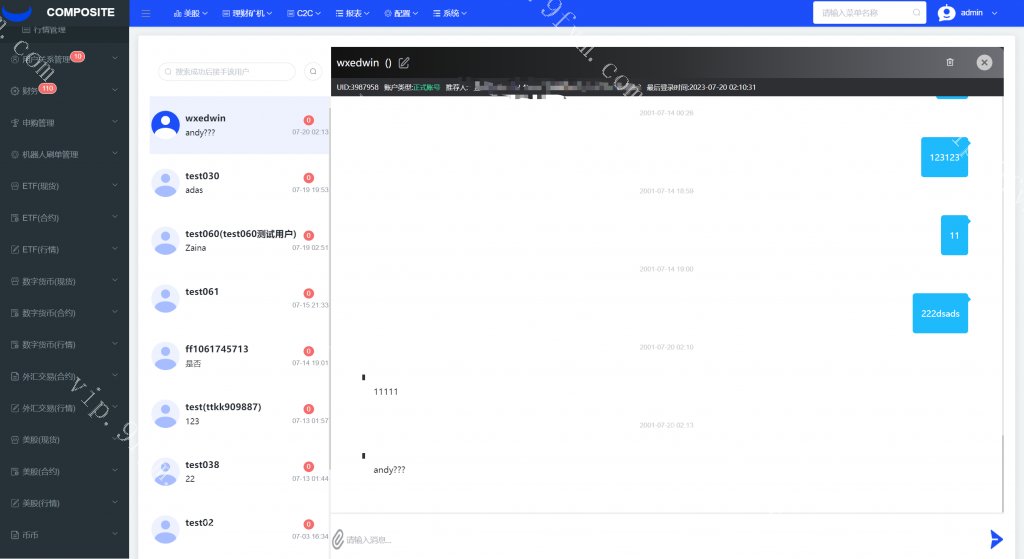The height and width of the screenshot is (559, 1024).
Task: Close the chat panel with X icon
Action: (984, 62)
